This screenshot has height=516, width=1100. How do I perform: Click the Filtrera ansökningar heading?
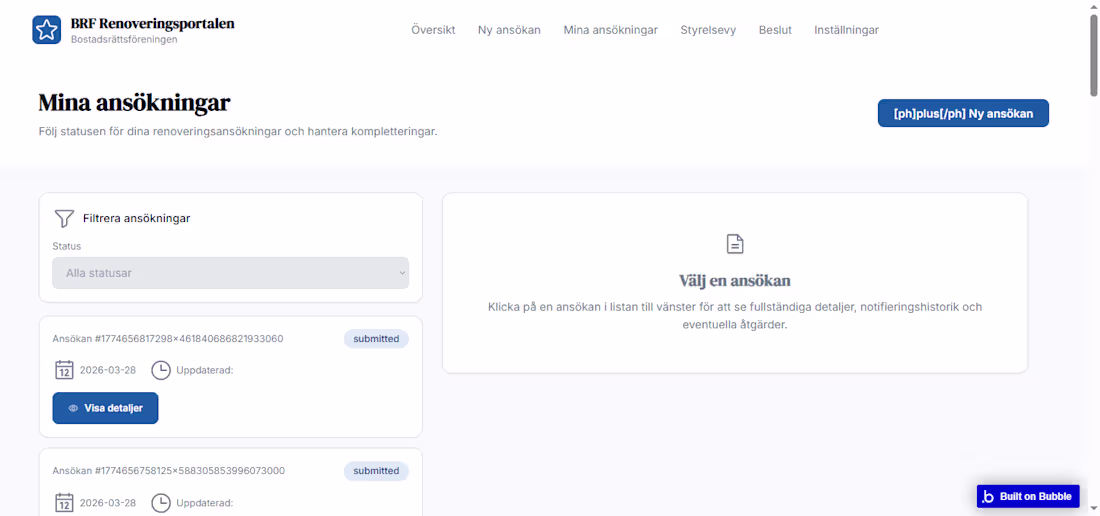click(136, 218)
